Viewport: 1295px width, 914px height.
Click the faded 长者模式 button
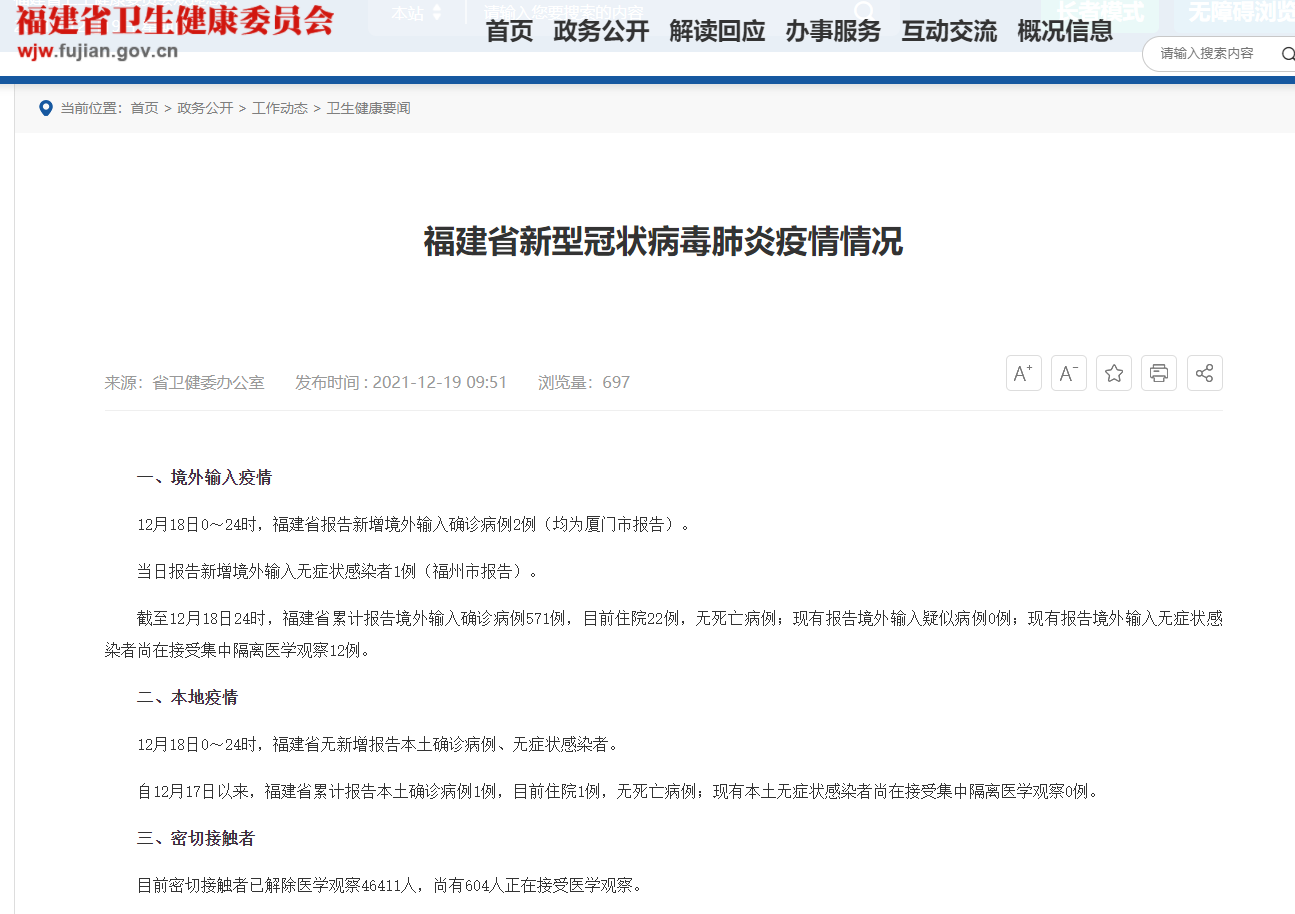pos(1100,12)
